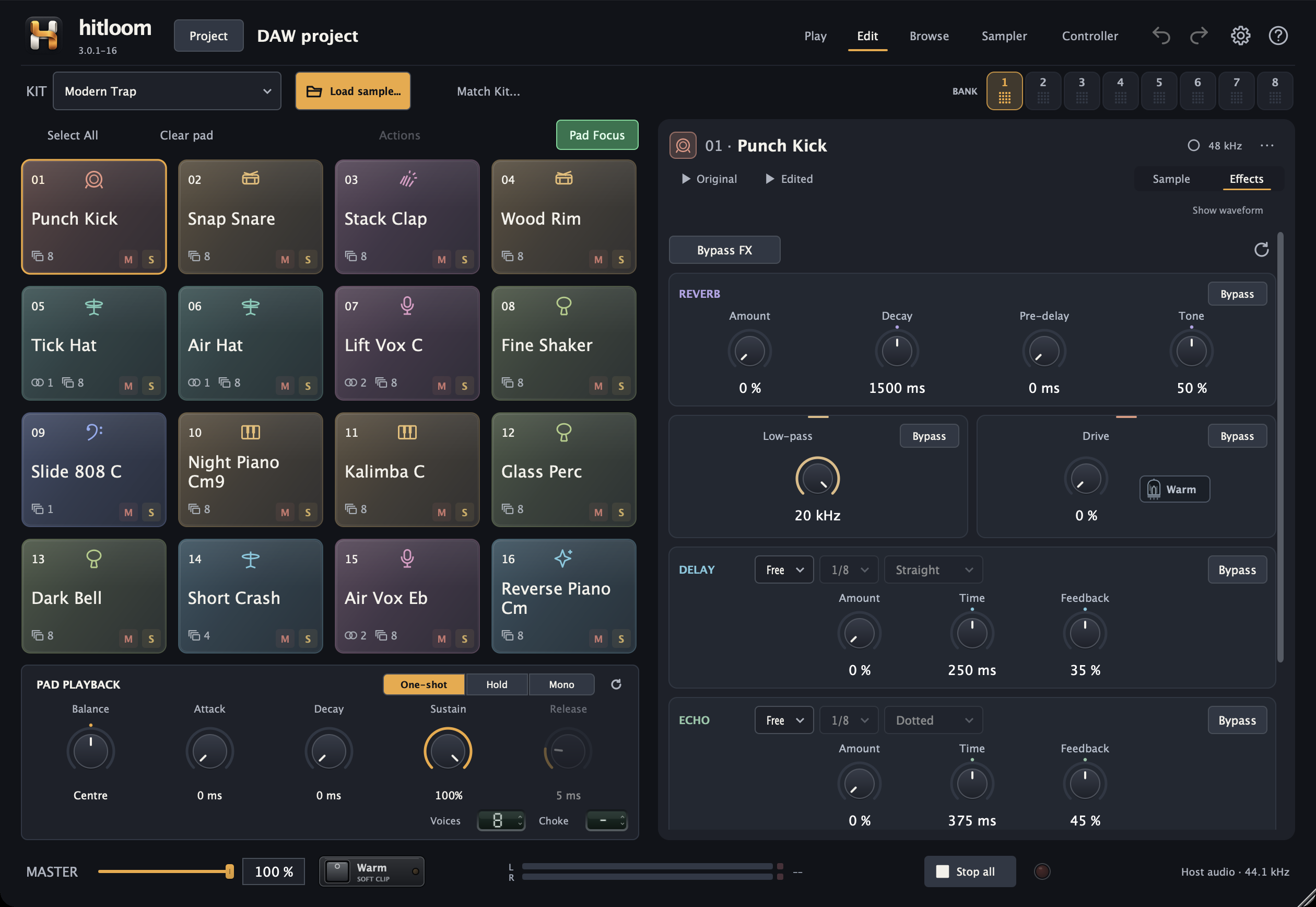Reset Pad Playback settings with refresh icon

pos(616,684)
